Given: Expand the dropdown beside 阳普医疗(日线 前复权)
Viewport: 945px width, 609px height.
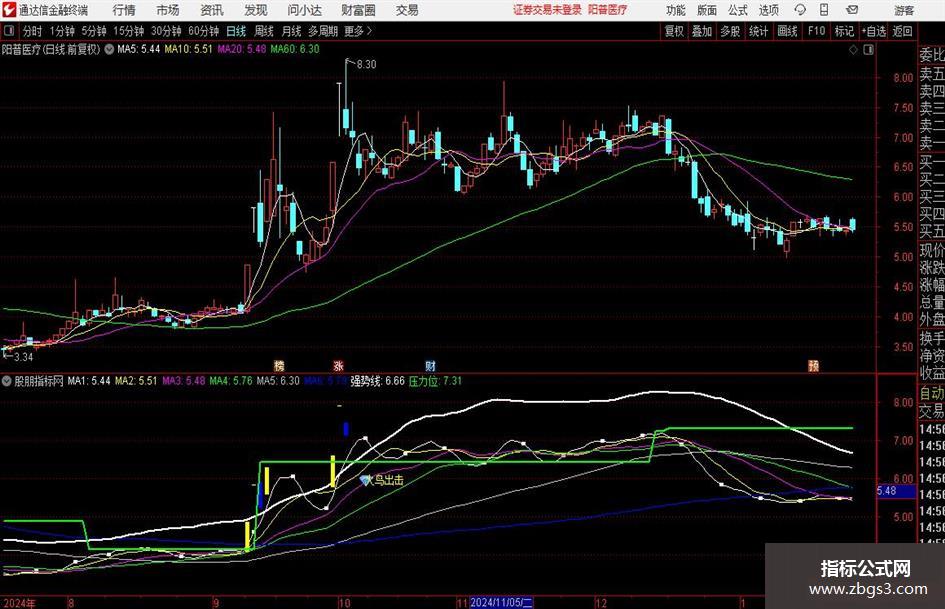Looking at the screenshot, I should click(109, 49).
